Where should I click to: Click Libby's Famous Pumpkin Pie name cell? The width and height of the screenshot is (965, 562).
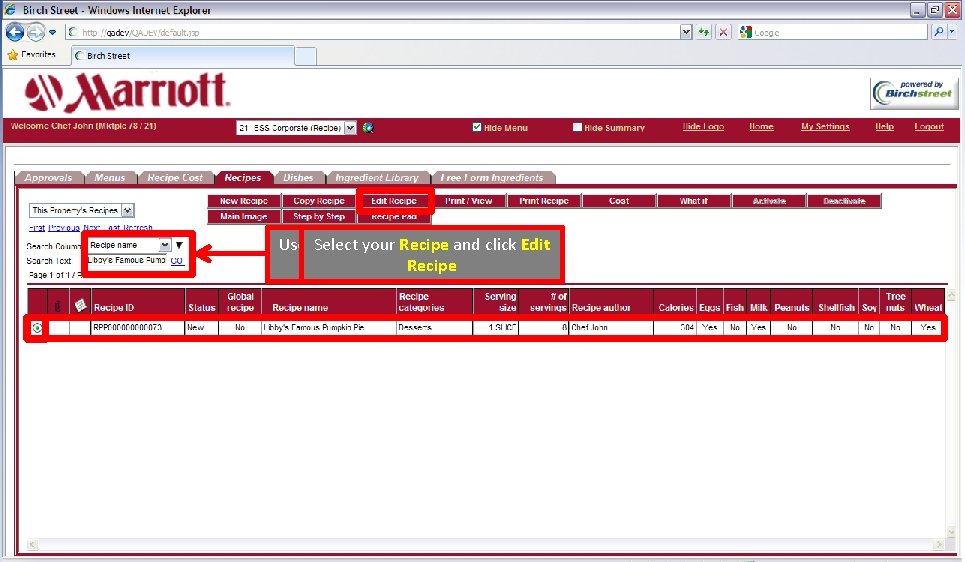click(x=329, y=327)
